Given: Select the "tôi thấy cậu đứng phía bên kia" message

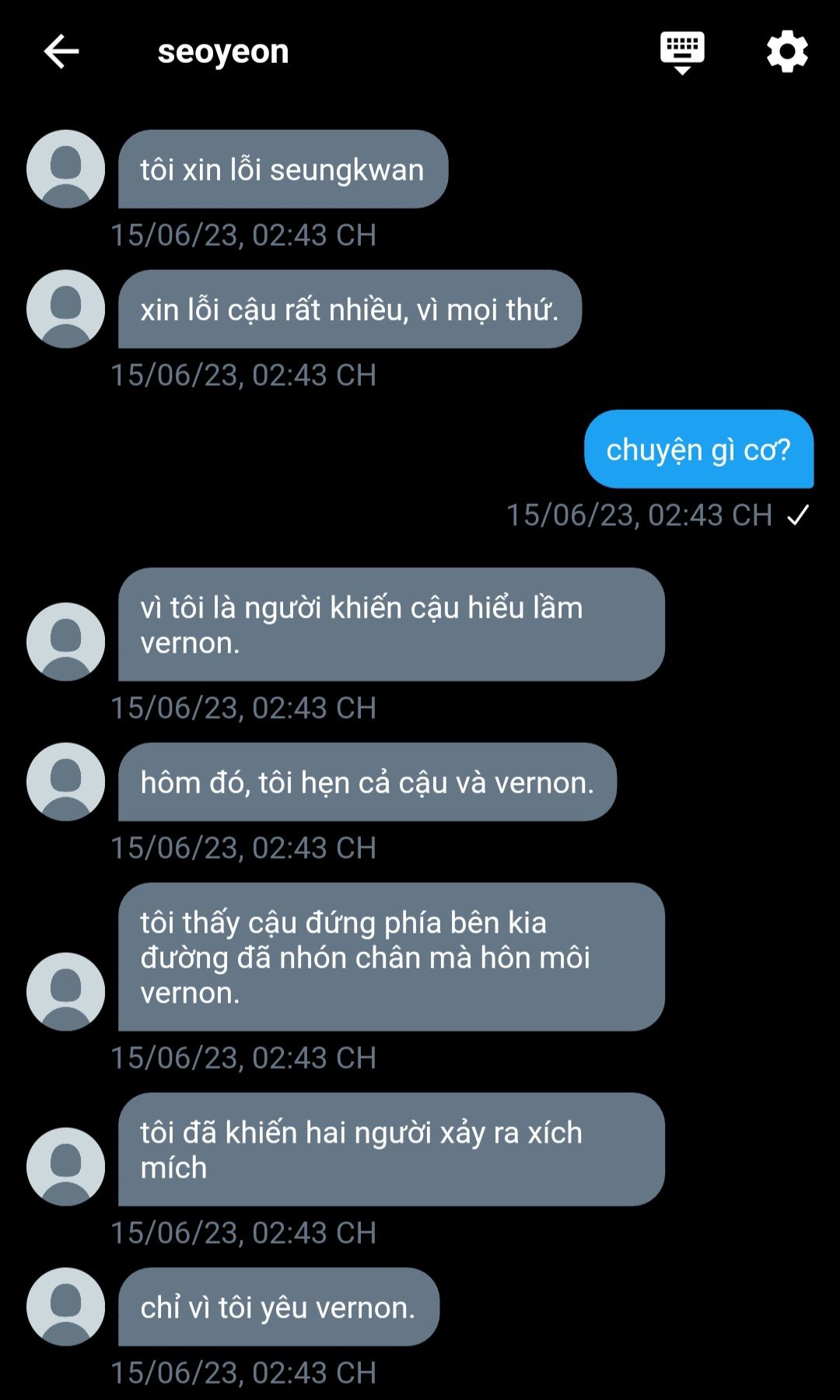Looking at the screenshot, I should tap(391, 957).
